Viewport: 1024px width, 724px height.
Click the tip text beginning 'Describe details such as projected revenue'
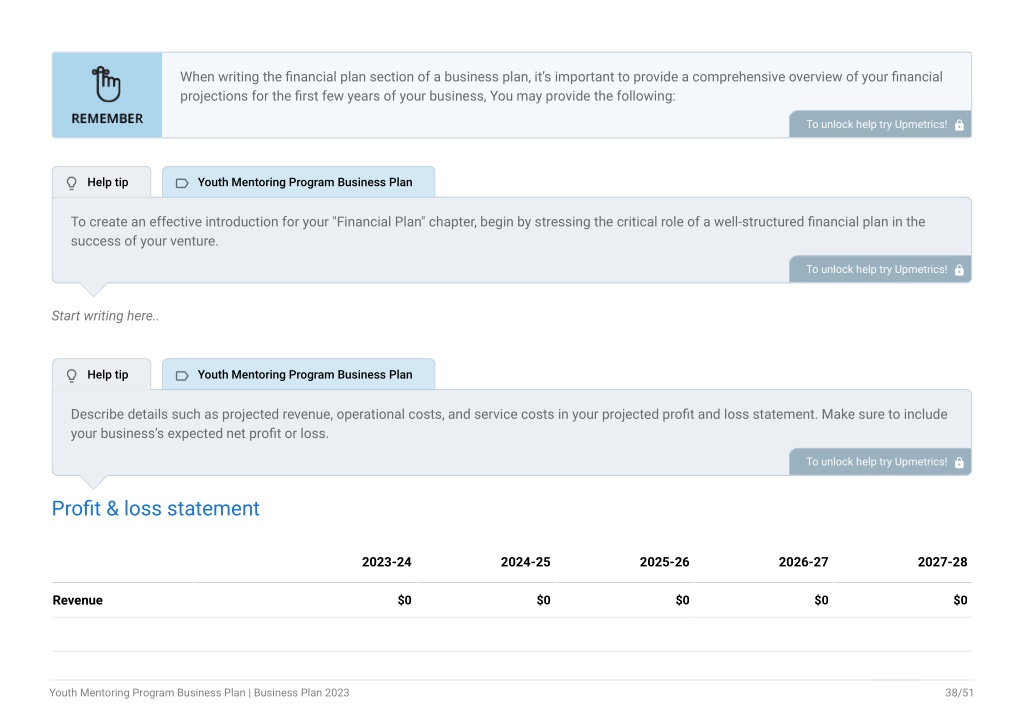[509, 424]
